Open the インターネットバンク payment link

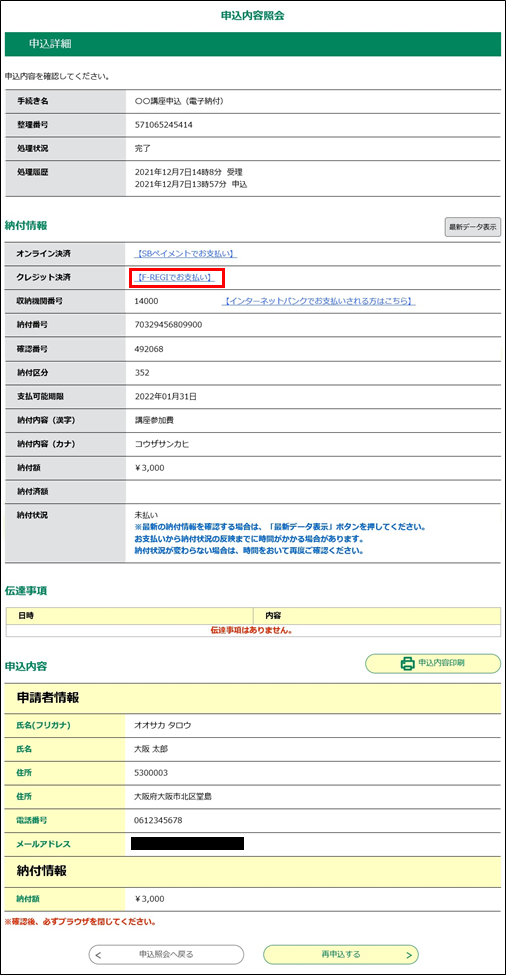(318, 301)
